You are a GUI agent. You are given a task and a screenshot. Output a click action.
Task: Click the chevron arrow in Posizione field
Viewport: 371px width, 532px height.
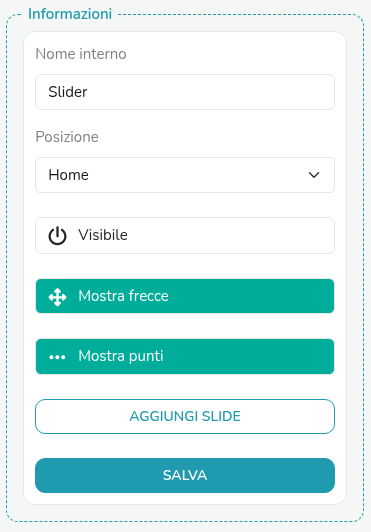point(314,175)
